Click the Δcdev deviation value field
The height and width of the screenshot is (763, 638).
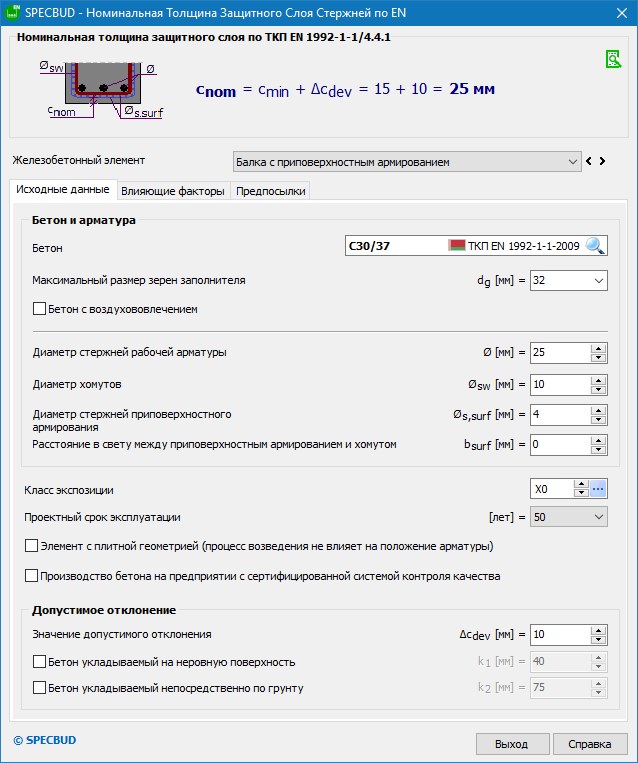coord(560,635)
